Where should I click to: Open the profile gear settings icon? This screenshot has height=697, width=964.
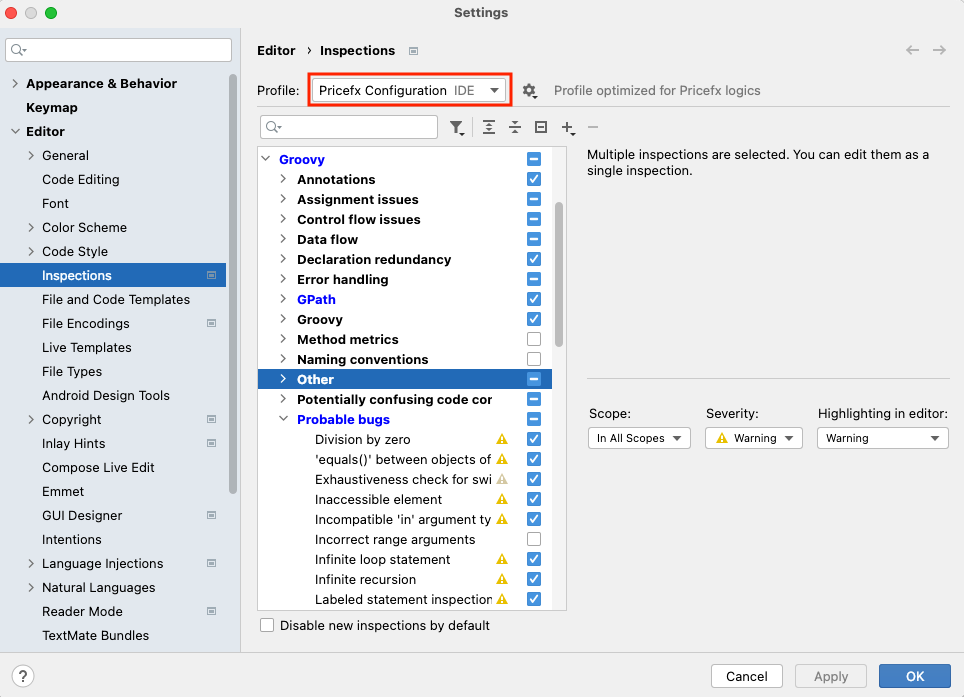click(x=529, y=91)
